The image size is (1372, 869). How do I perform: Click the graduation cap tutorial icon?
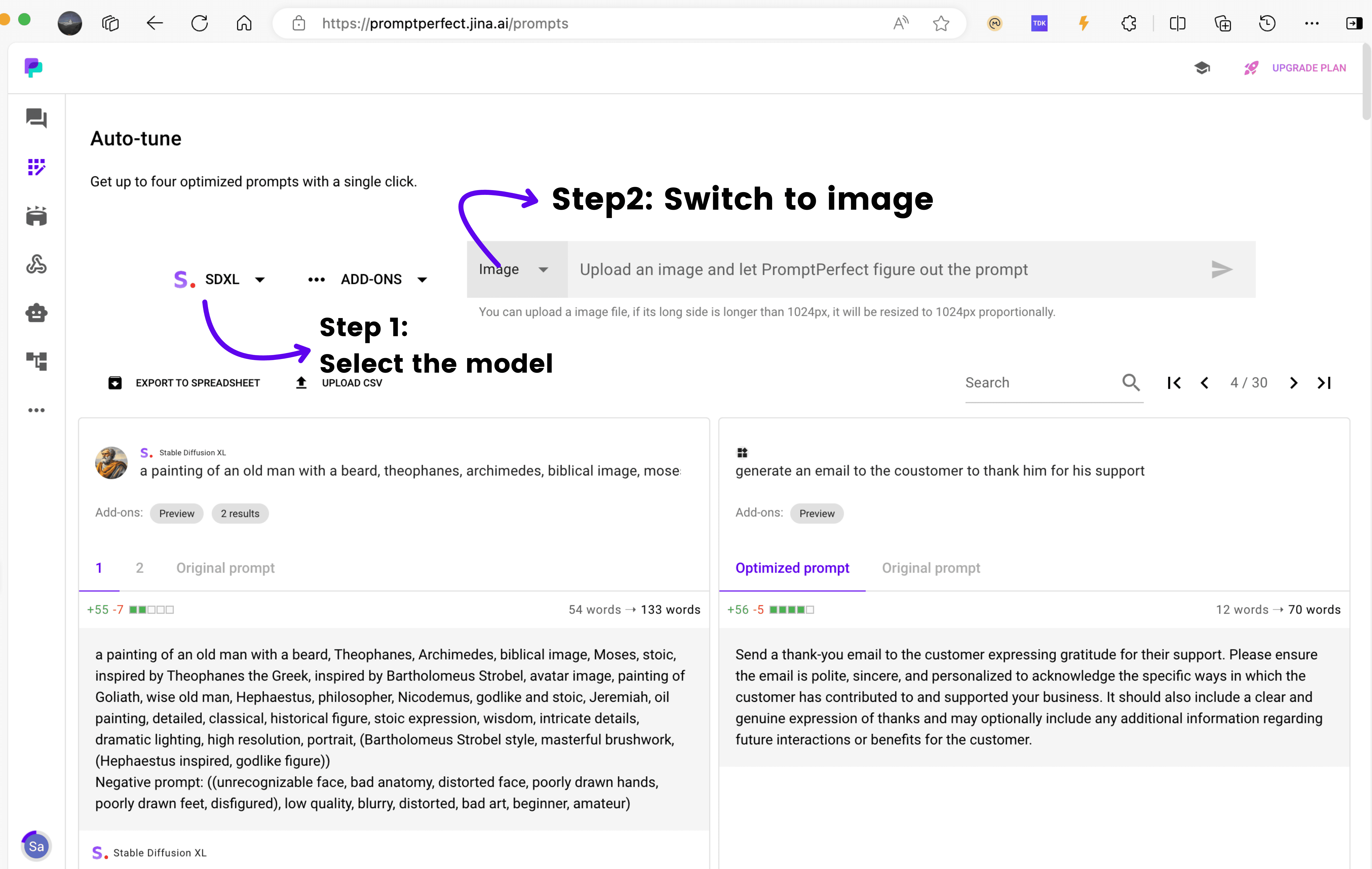click(x=1202, y=68)
